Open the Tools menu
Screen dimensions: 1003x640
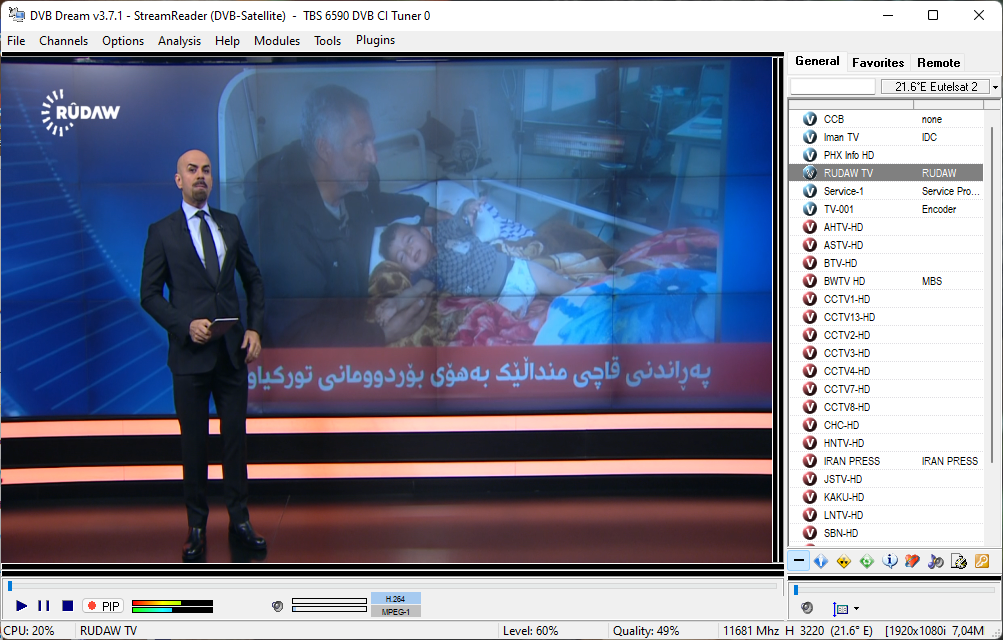(x=328, y=41)
